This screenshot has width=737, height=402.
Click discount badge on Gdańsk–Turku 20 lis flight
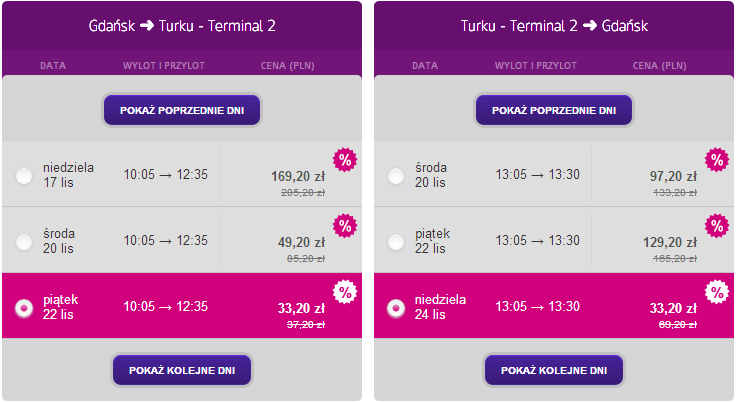pos(345,226)
